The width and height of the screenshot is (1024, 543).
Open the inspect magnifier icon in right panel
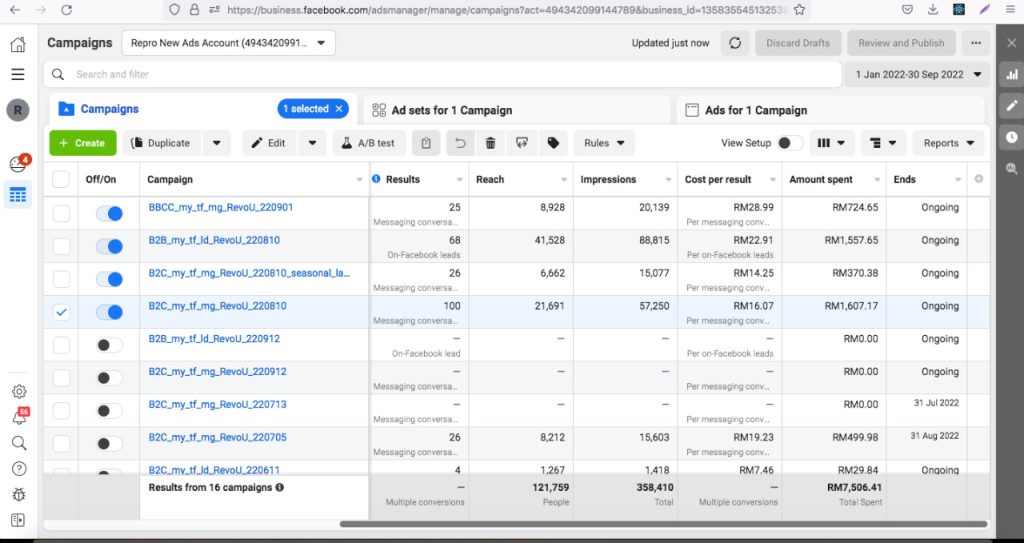[1012, 169]
